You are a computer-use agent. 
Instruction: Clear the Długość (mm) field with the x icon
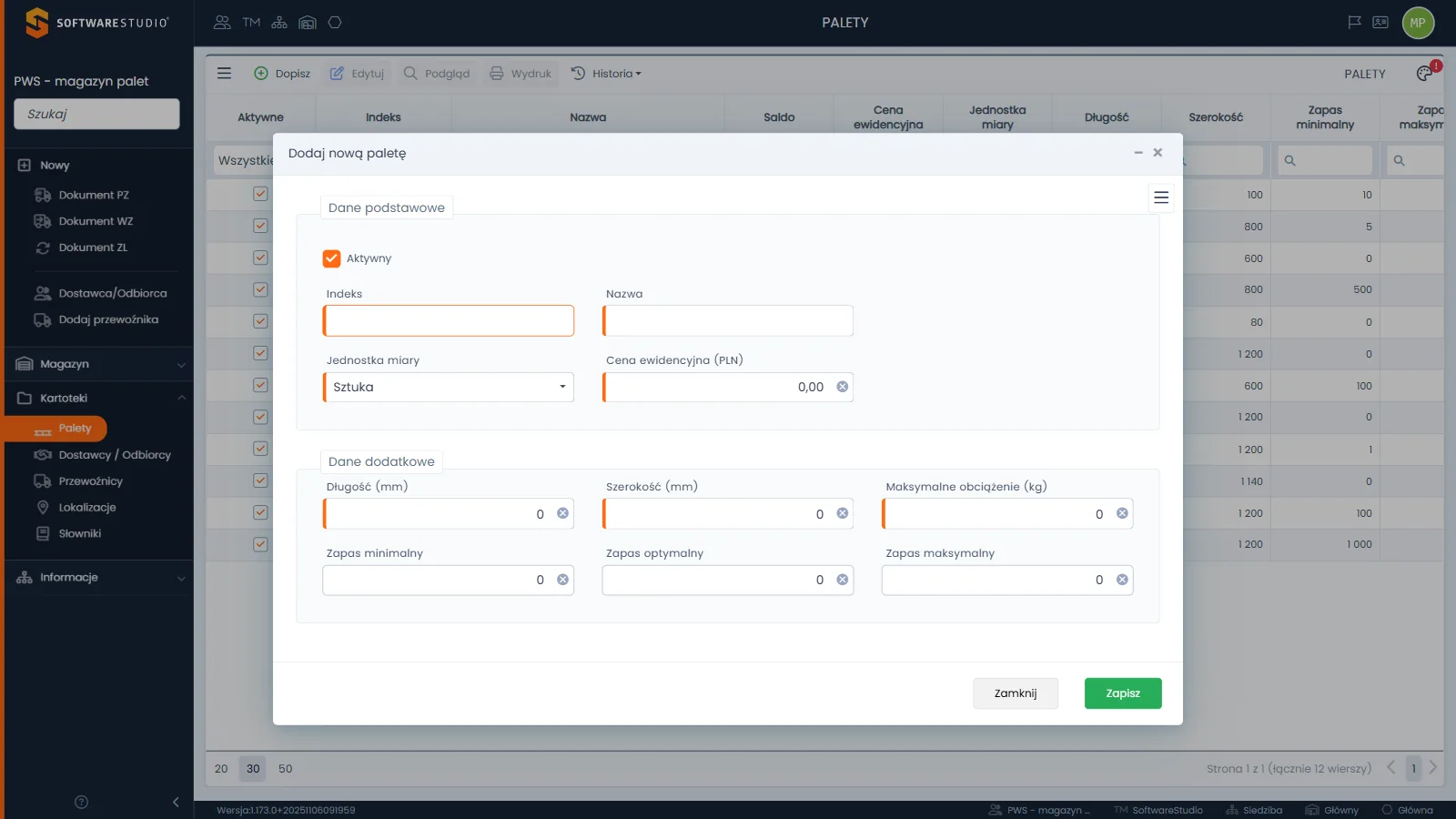[x=563, y=513]
